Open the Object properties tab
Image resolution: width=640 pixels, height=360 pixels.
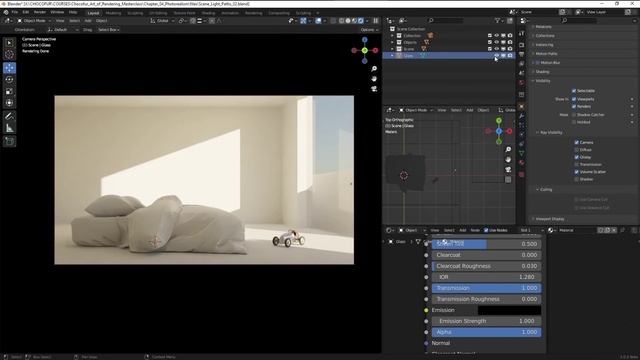click(522, 106)
